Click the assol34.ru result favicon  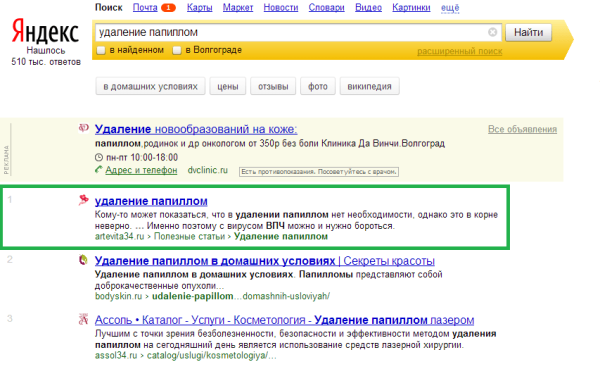coord(83,319)
